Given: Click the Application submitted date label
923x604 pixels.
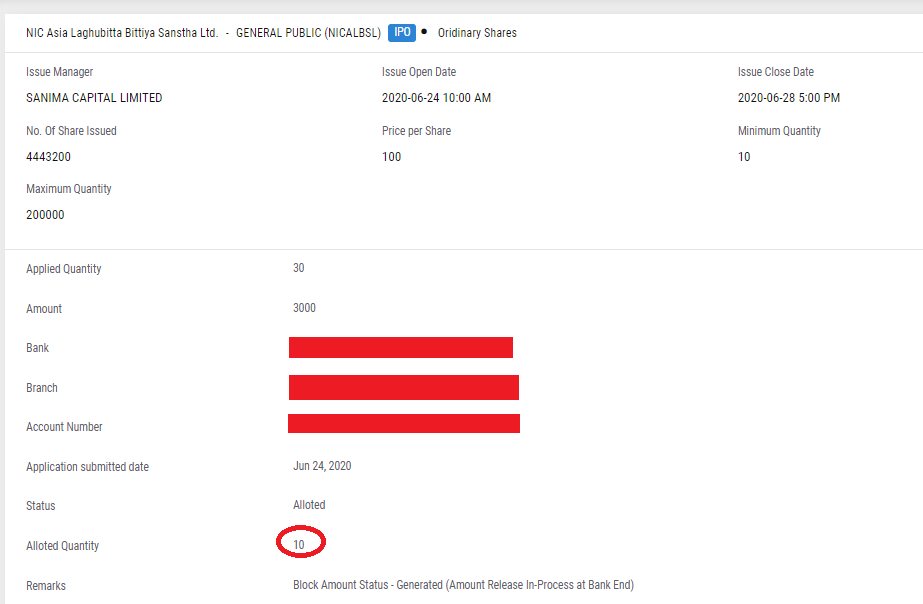Looking at the screenshot, I should pos(88,467).
